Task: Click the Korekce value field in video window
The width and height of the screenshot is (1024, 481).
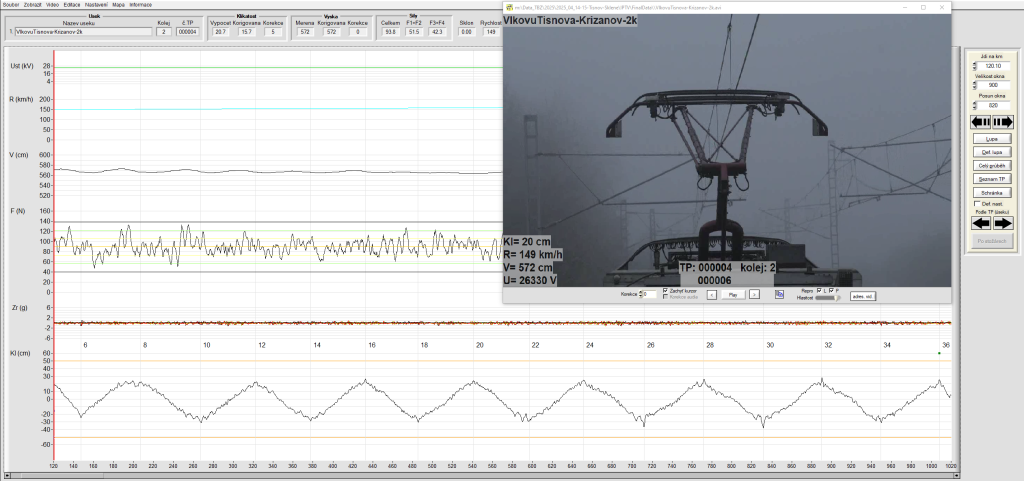Action: click(x=650, y=295)
